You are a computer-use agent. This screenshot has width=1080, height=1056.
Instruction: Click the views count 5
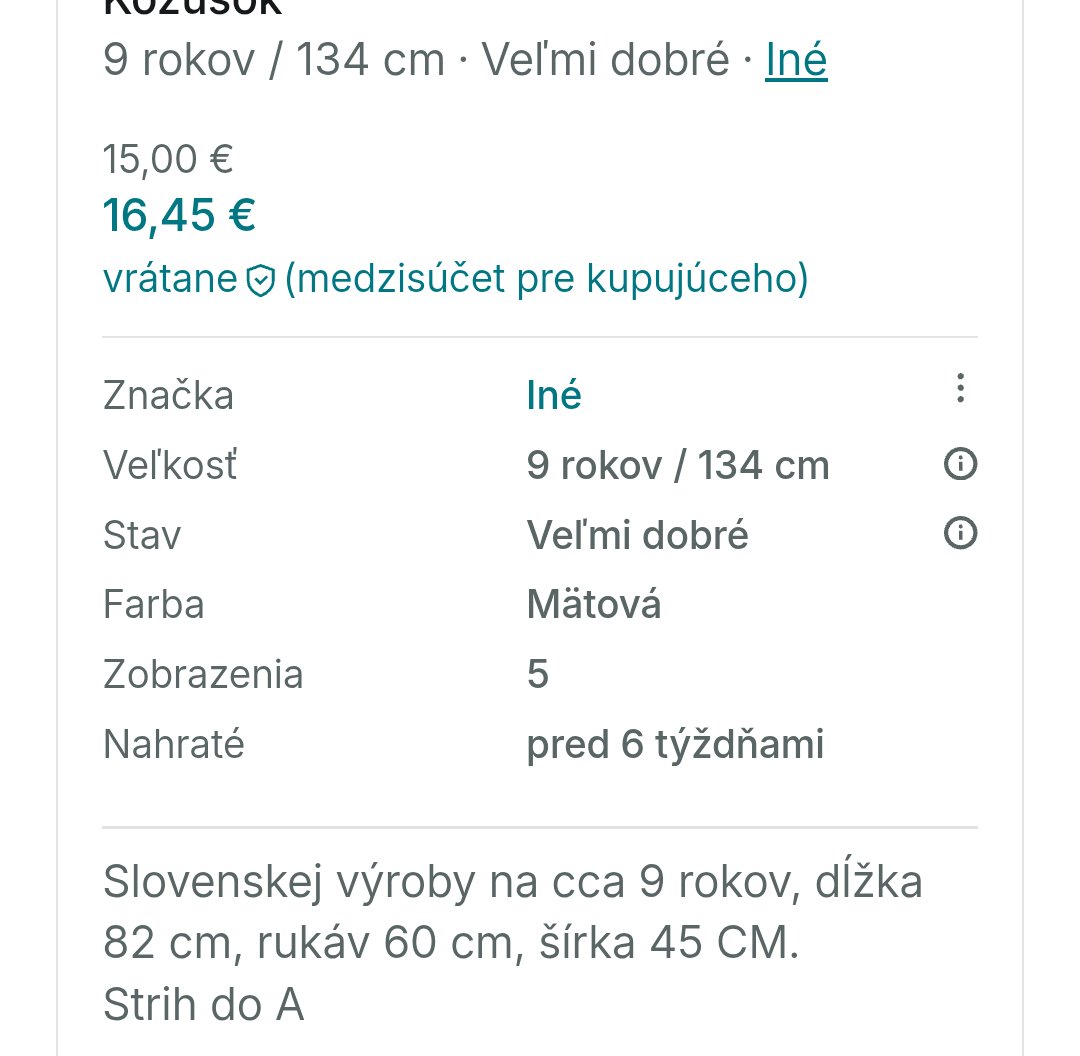click(x=538, y=675)
